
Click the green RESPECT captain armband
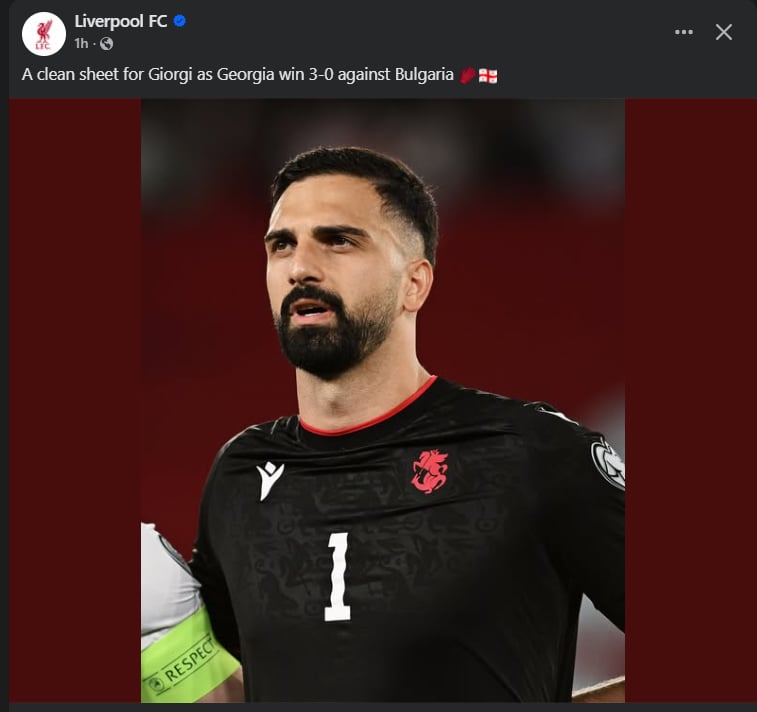point(183,658)
